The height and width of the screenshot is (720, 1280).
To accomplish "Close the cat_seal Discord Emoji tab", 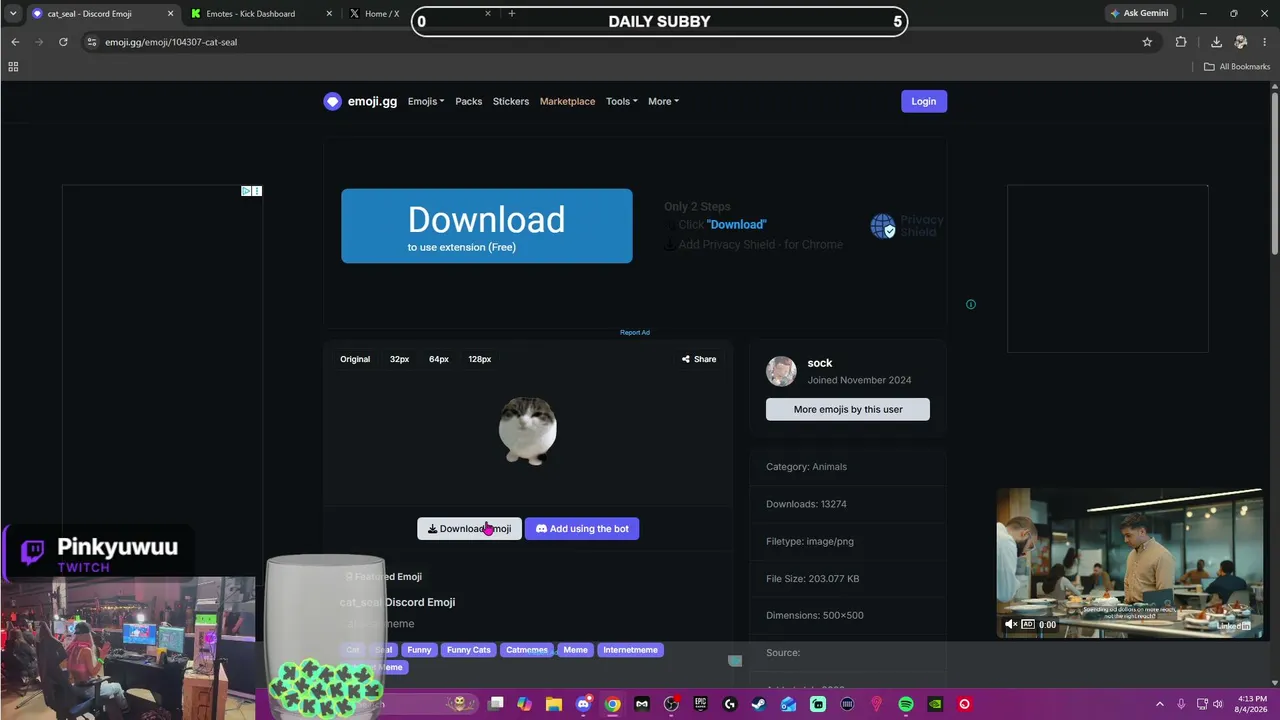I will pos(171,14).
